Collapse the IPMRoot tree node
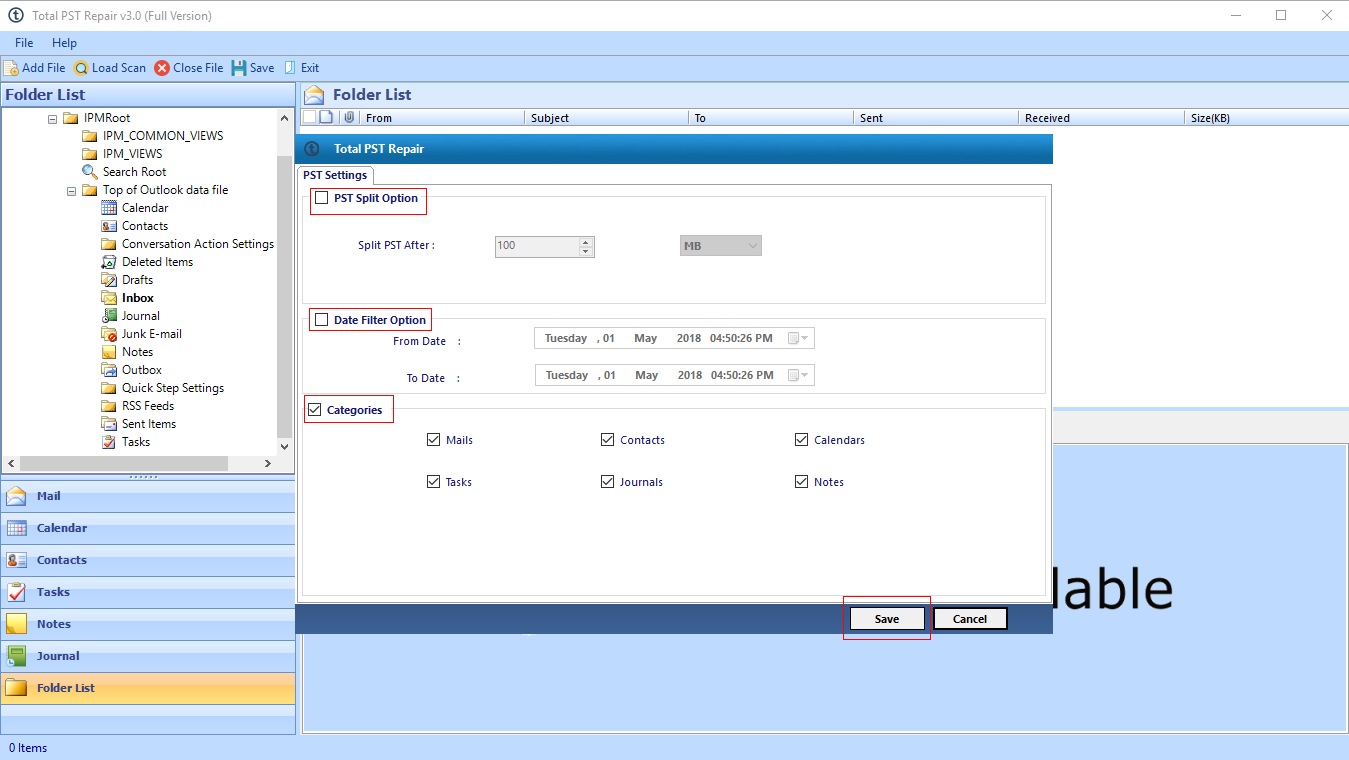 pos(52,118)
